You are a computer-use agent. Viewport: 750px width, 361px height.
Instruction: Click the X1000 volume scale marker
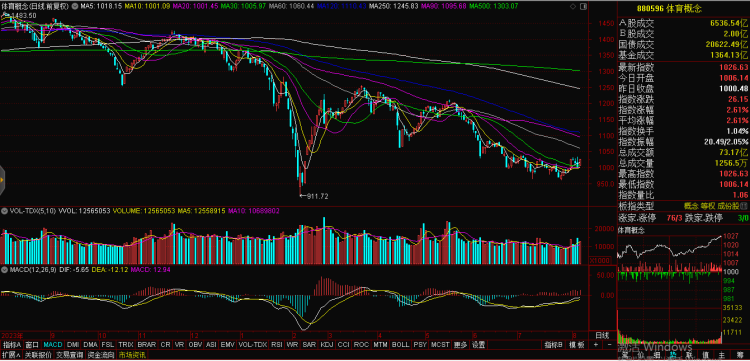coord(600,261)
